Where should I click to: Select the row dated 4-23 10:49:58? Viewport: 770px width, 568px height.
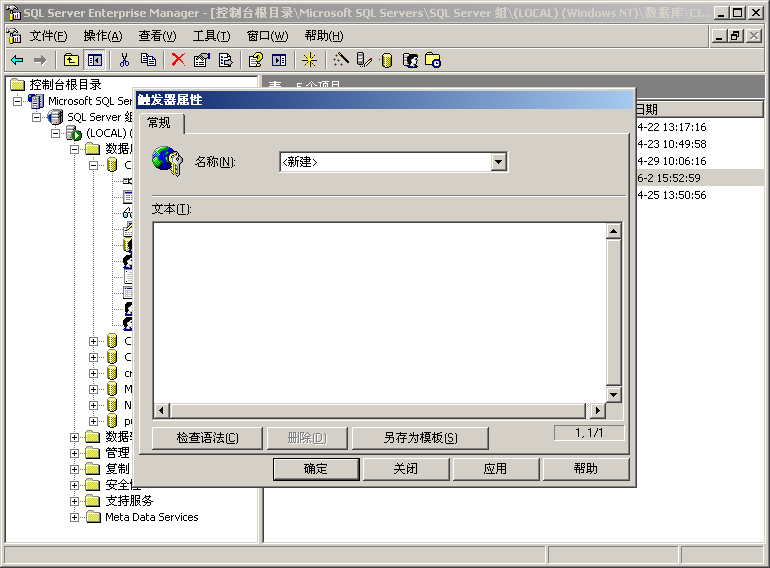(x=700, y=144)
